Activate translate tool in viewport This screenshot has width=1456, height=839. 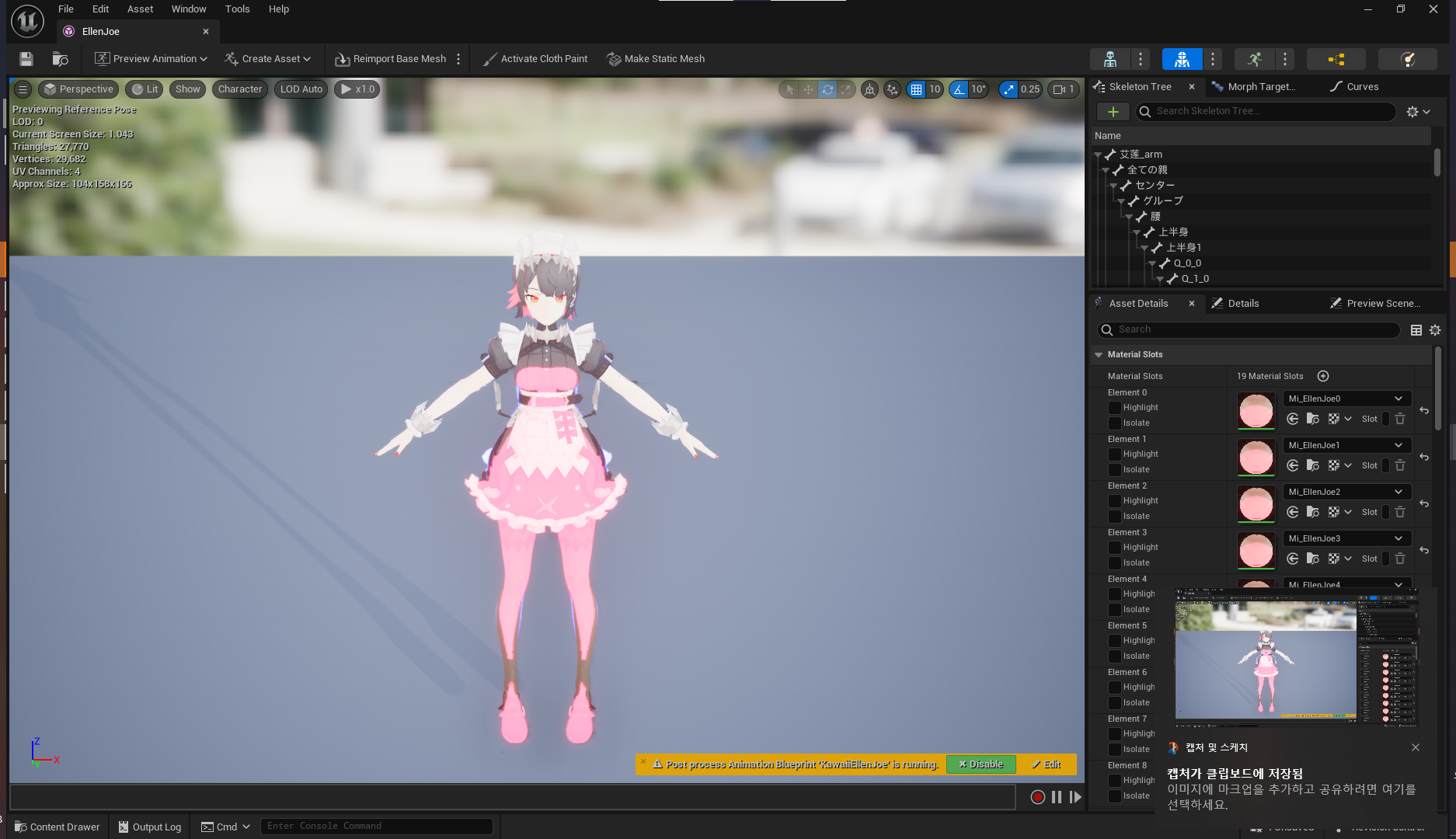809,89
